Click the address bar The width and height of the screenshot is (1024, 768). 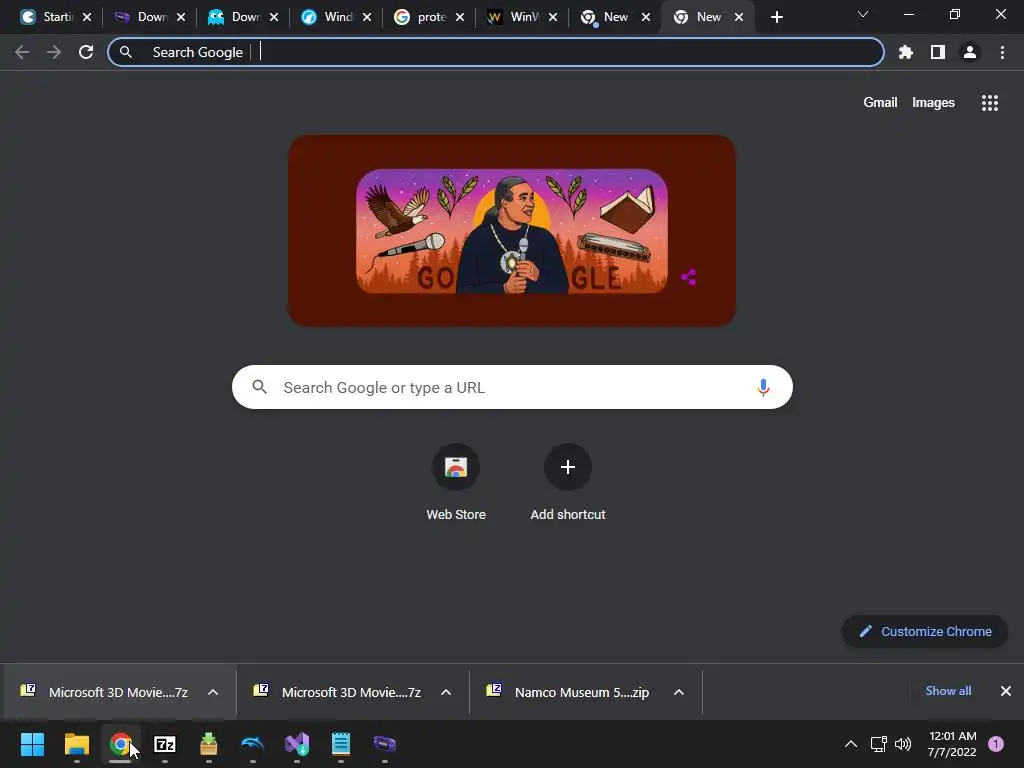pos(496,52)
